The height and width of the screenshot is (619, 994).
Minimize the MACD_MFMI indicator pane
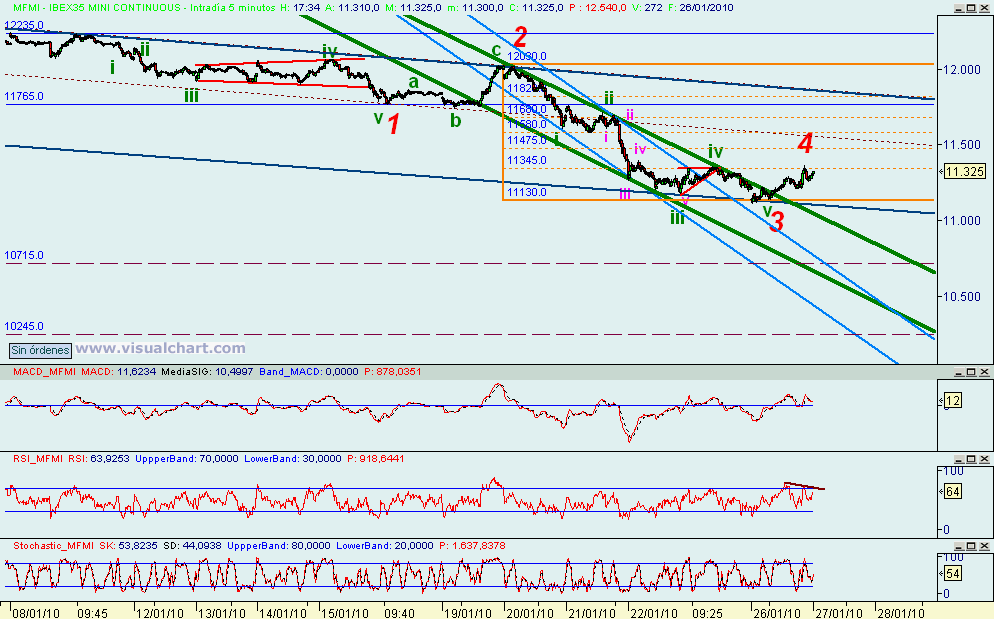coord(958,372)
